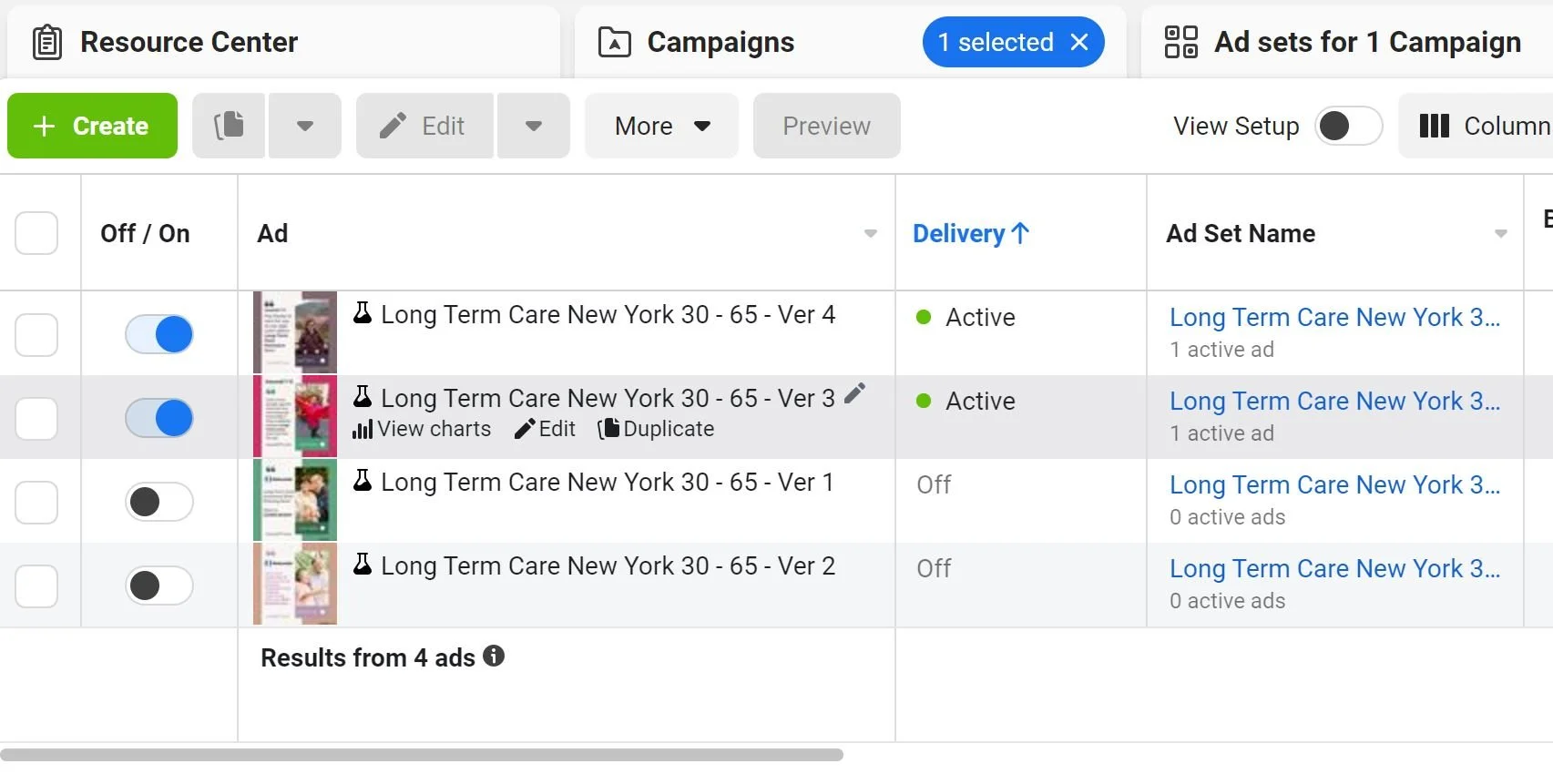Click the duplicate copy icon button in toolbar
This screenshot has height=784, width=1553.
coord(229,126)
